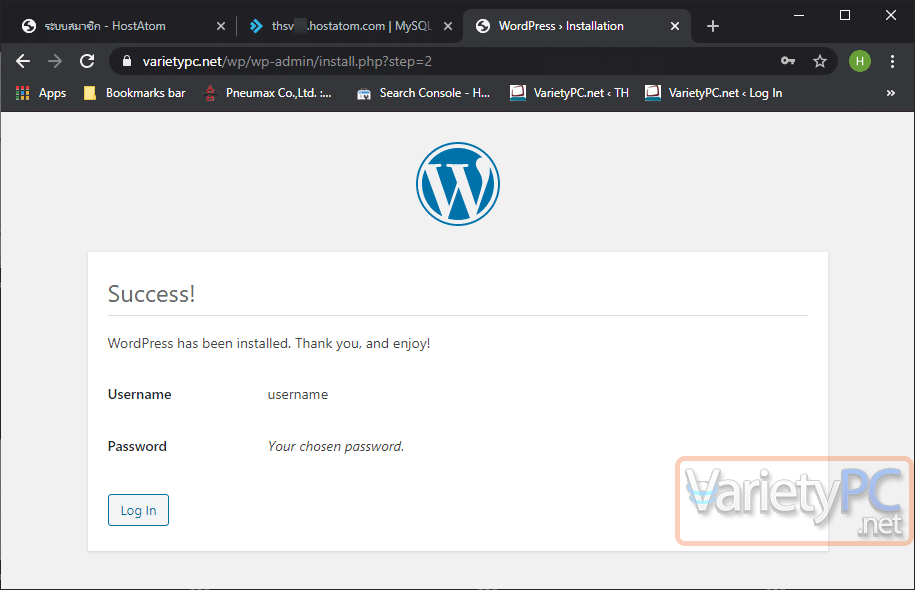Open saved passwords key icon

(788, 61)
